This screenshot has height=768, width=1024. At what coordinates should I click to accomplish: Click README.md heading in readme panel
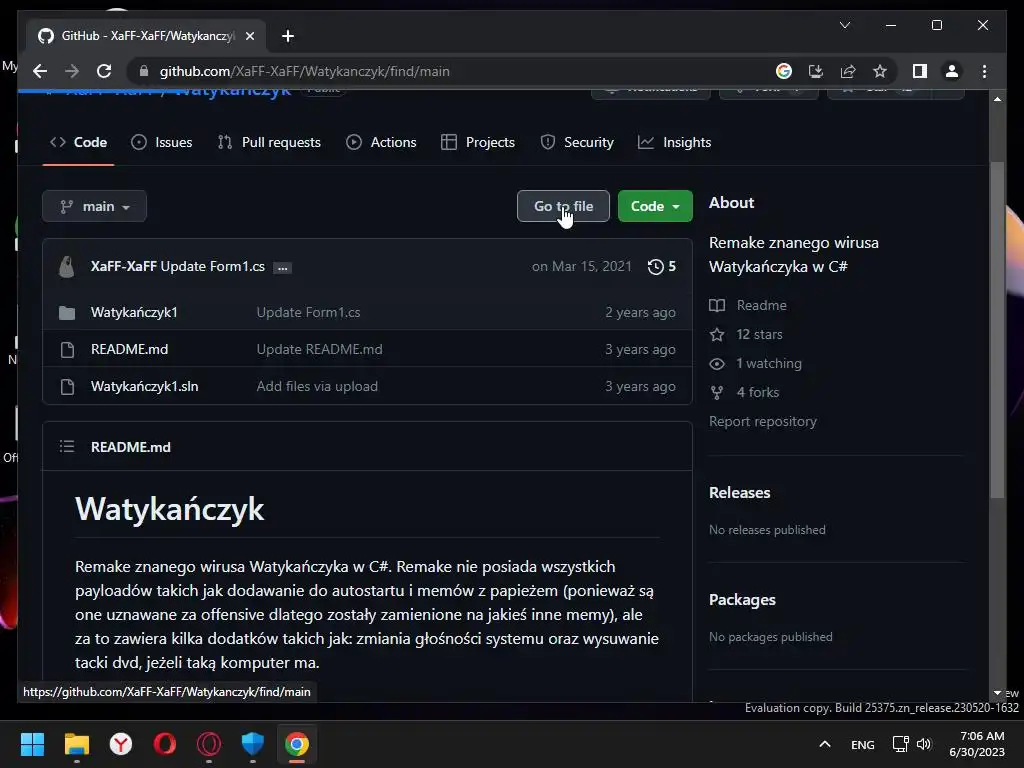tap(131, 447)
